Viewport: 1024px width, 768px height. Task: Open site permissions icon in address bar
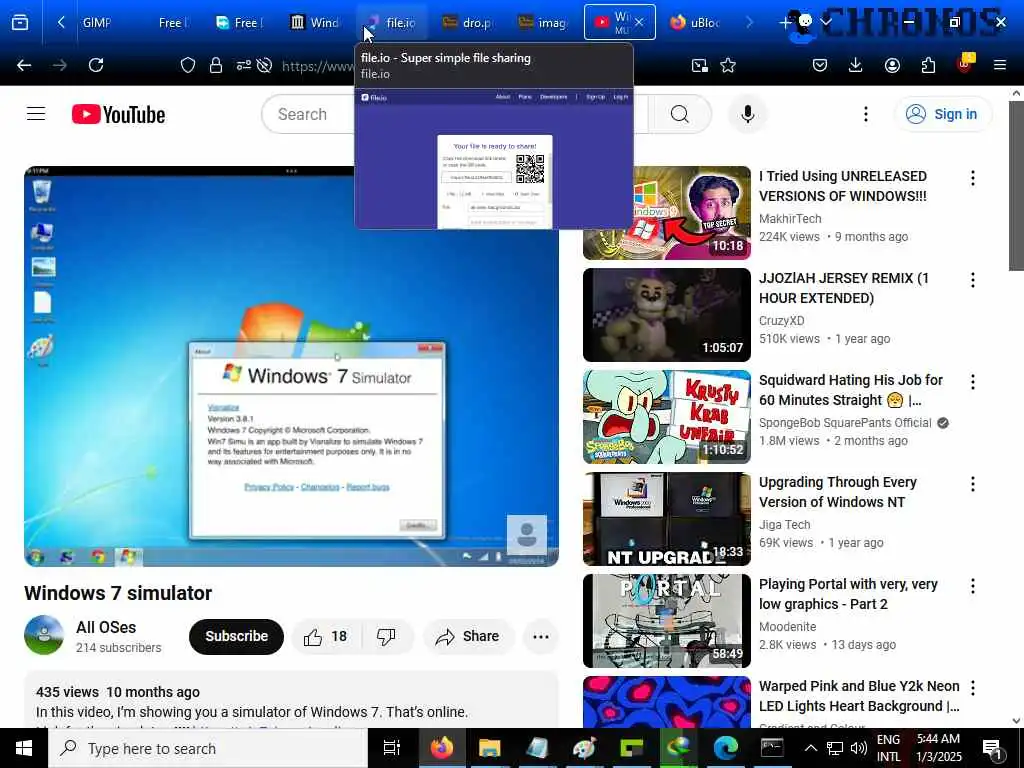coord(244,65)
